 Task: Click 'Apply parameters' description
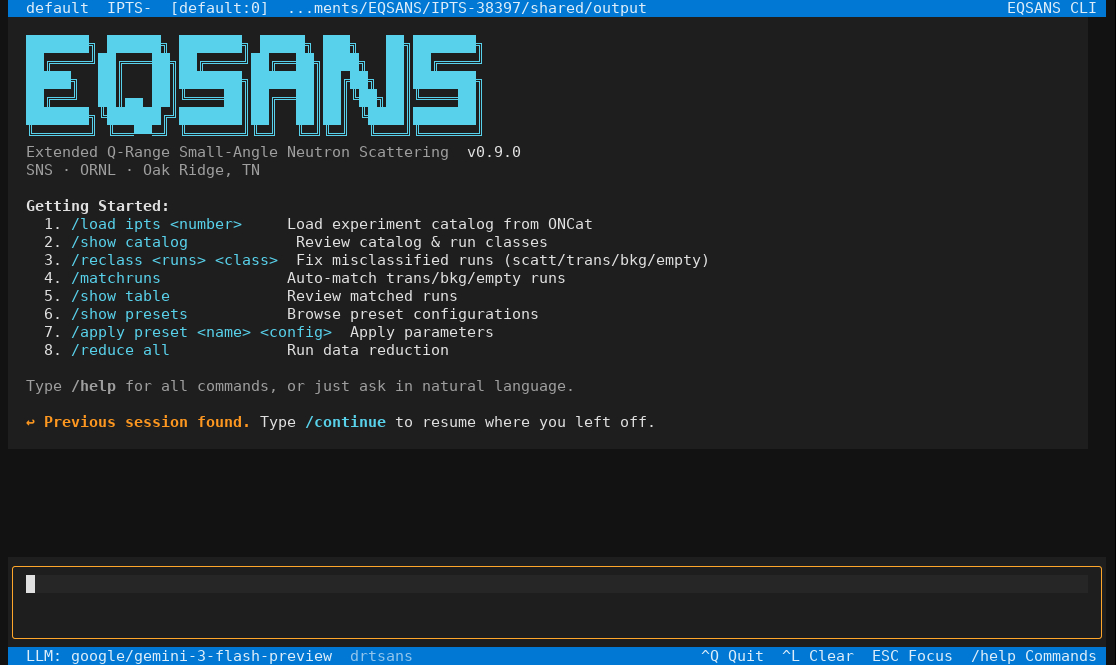[421, 332]
